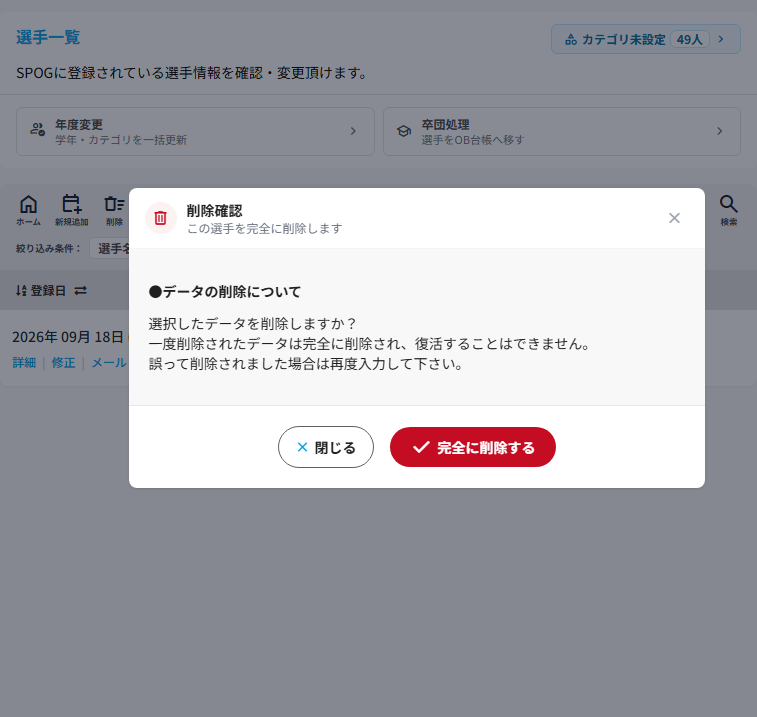Click the 絞り込み条件 filter field

pos(110,249)
